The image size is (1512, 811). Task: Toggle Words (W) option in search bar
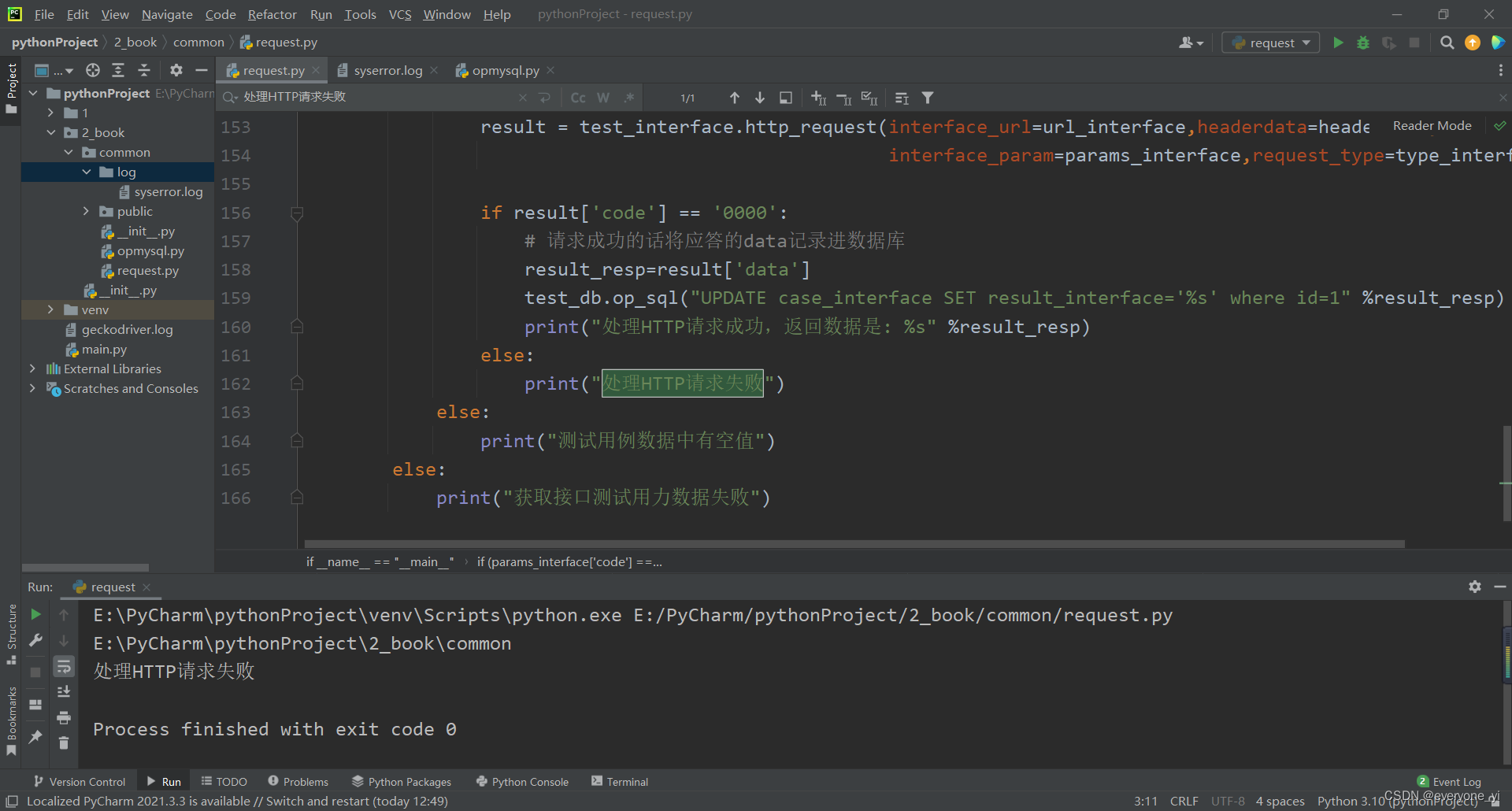pyautogui.click(x=603, y=98)
